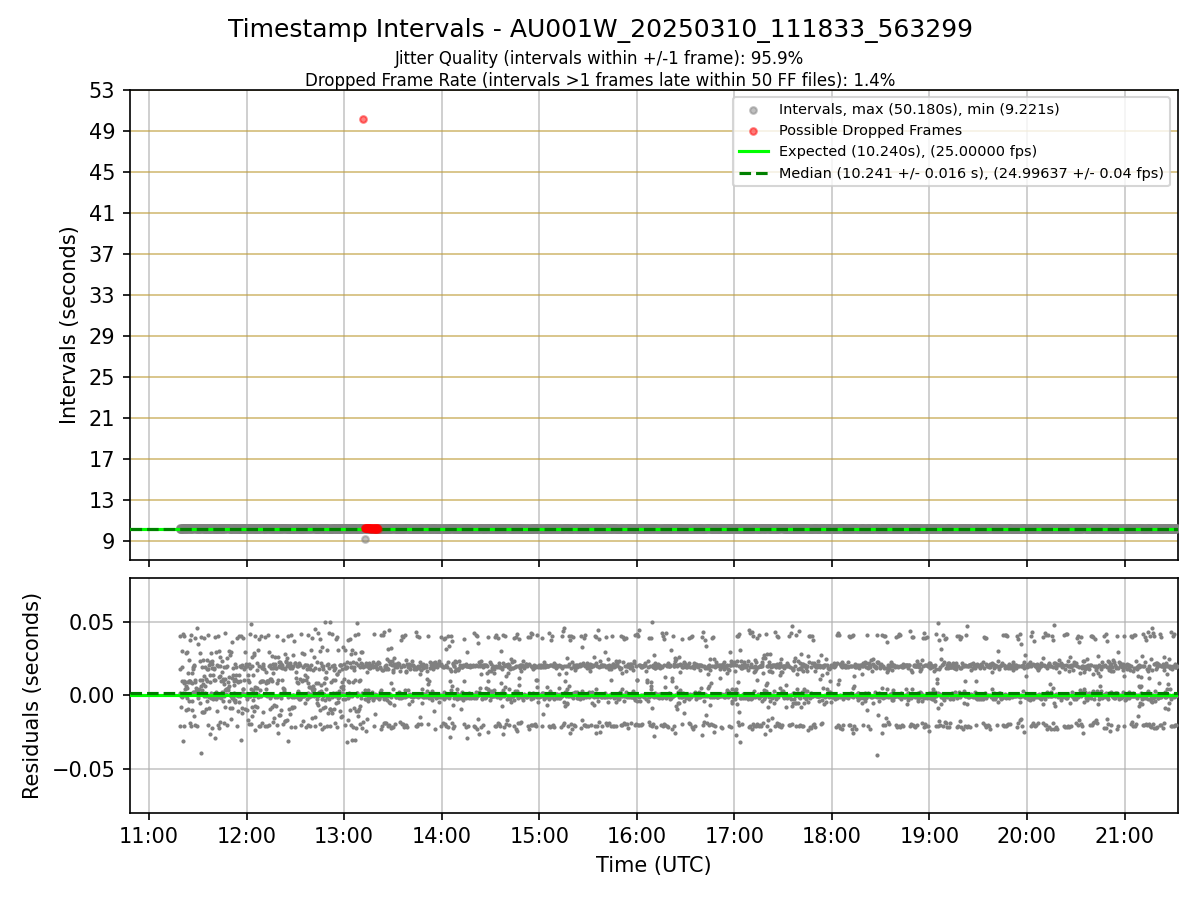Select the "Time (UTC)" x-axis label
Screen dimensions: 1200x900
654,865
